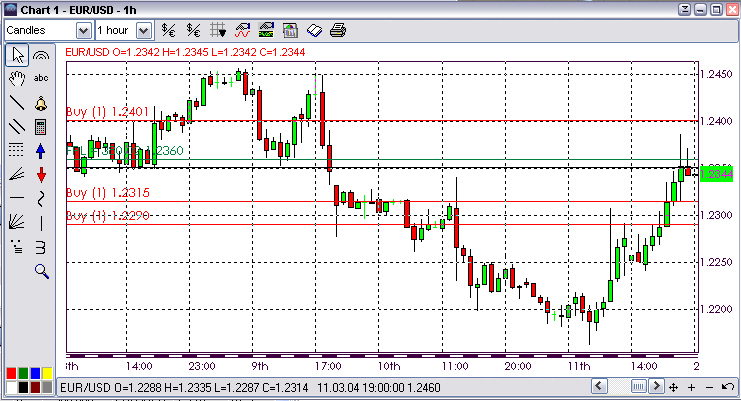Click the undo arrow in status bar
This screenshot has width=741, height=401.
727,387
